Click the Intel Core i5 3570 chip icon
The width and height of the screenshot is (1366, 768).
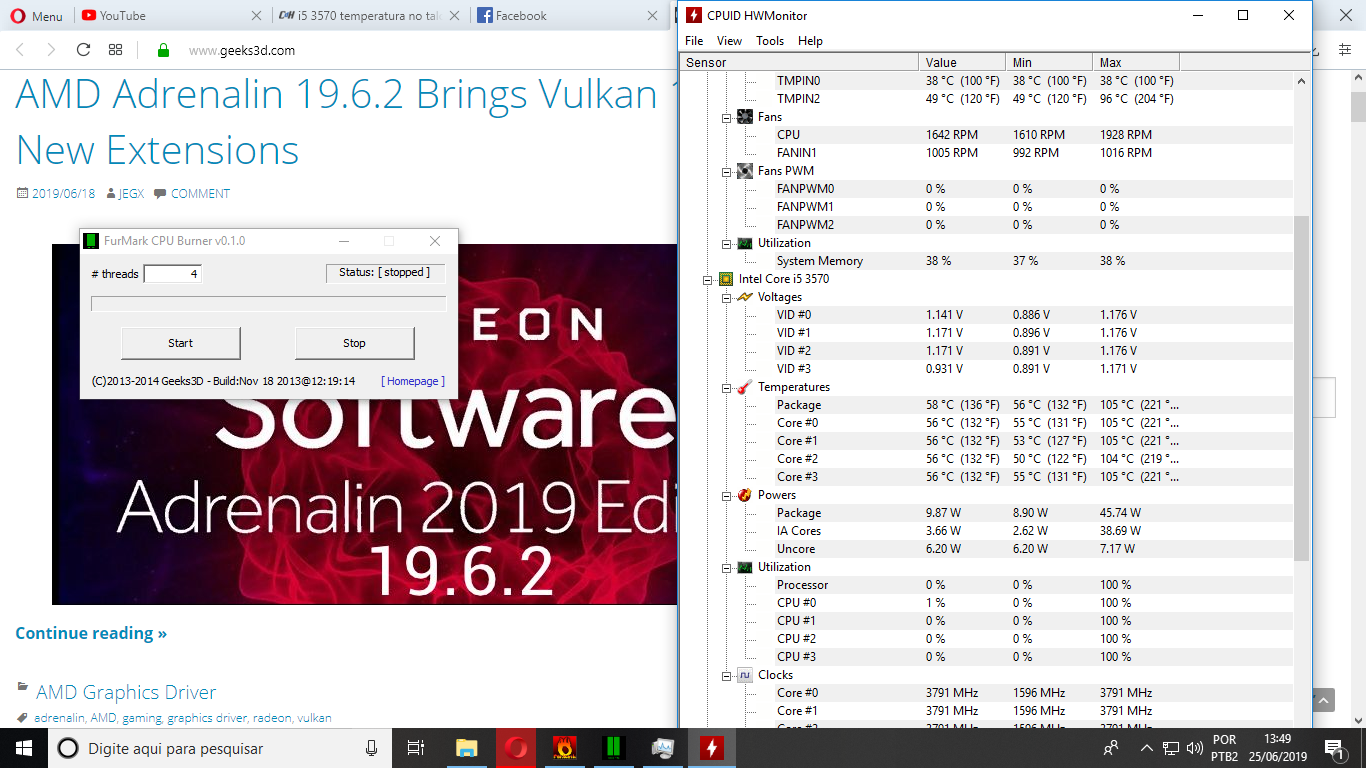[727, 279]
